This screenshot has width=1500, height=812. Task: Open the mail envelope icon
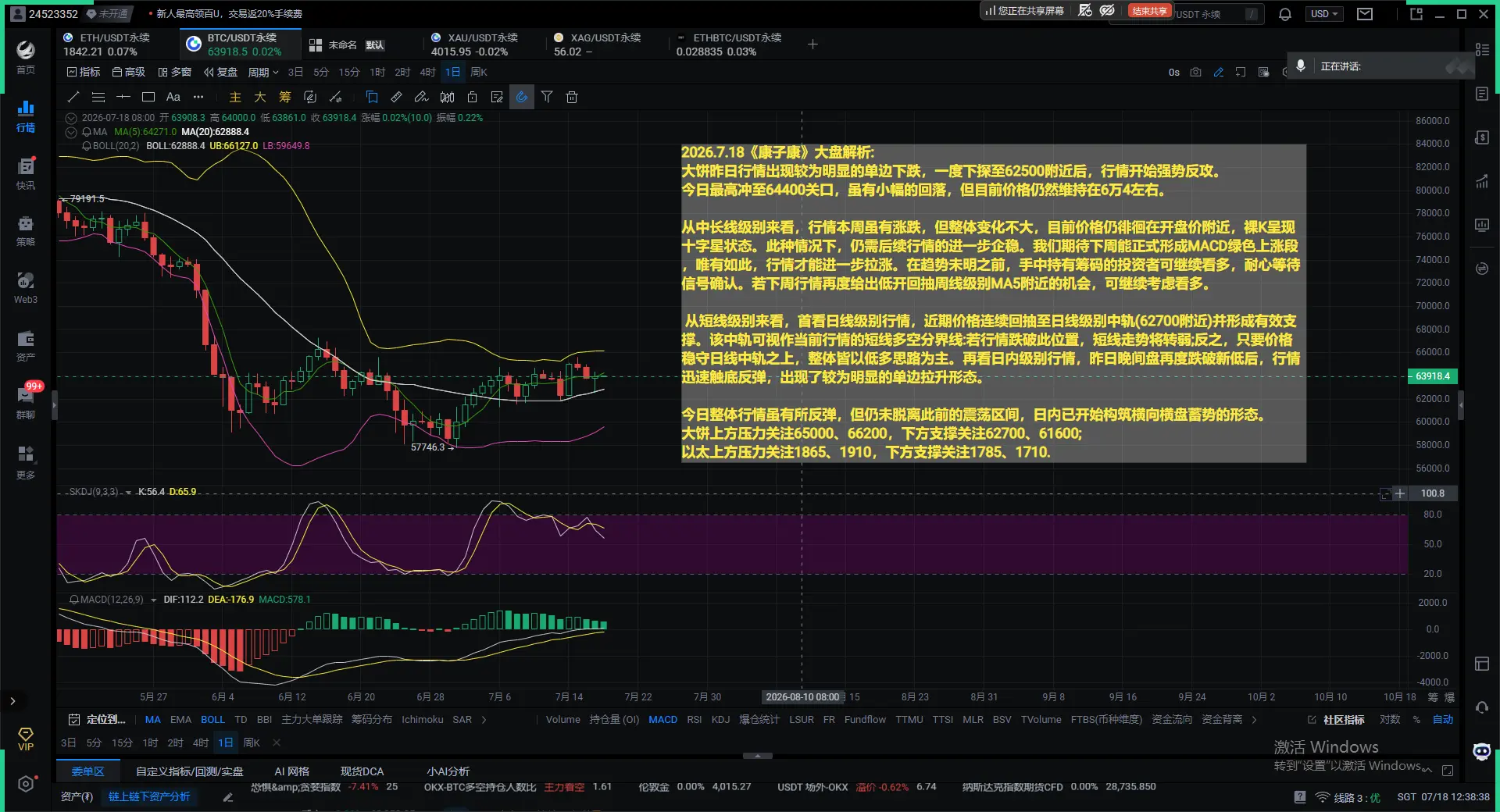tap(1365, 14)
